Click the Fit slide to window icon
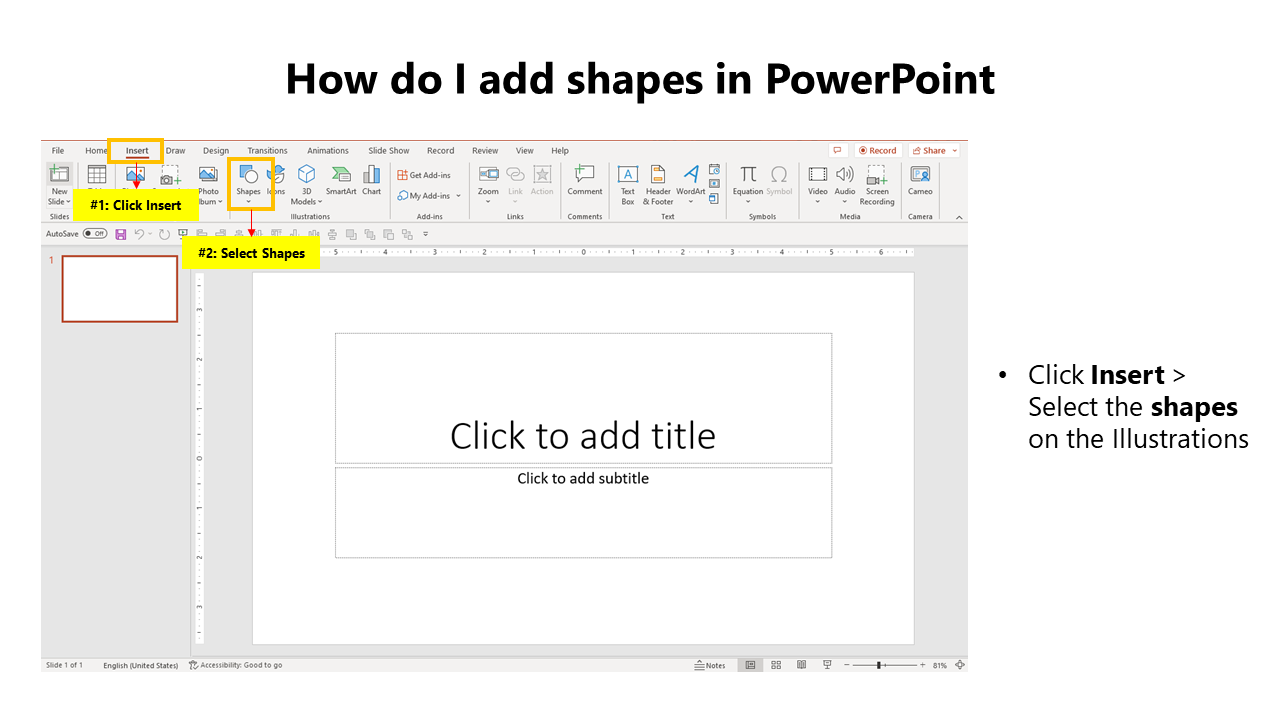Screen dimensions: 1280x720 tap(960, 665)
